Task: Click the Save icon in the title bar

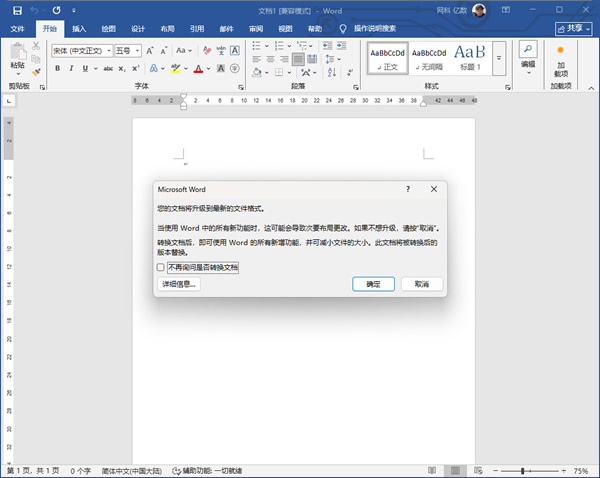Action: coord(17,10)
